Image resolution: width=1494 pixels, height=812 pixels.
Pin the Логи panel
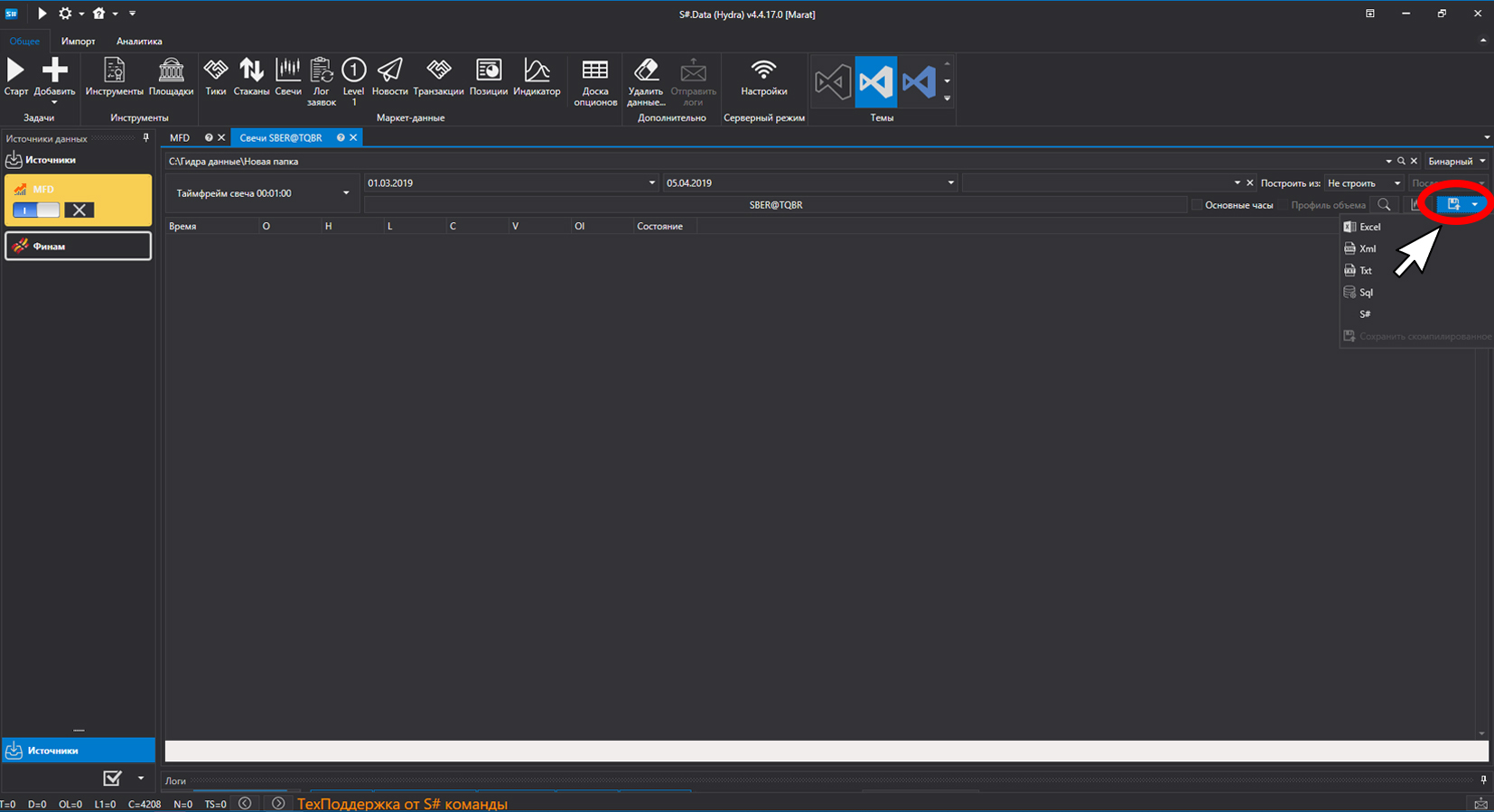tap(1483, 780)
